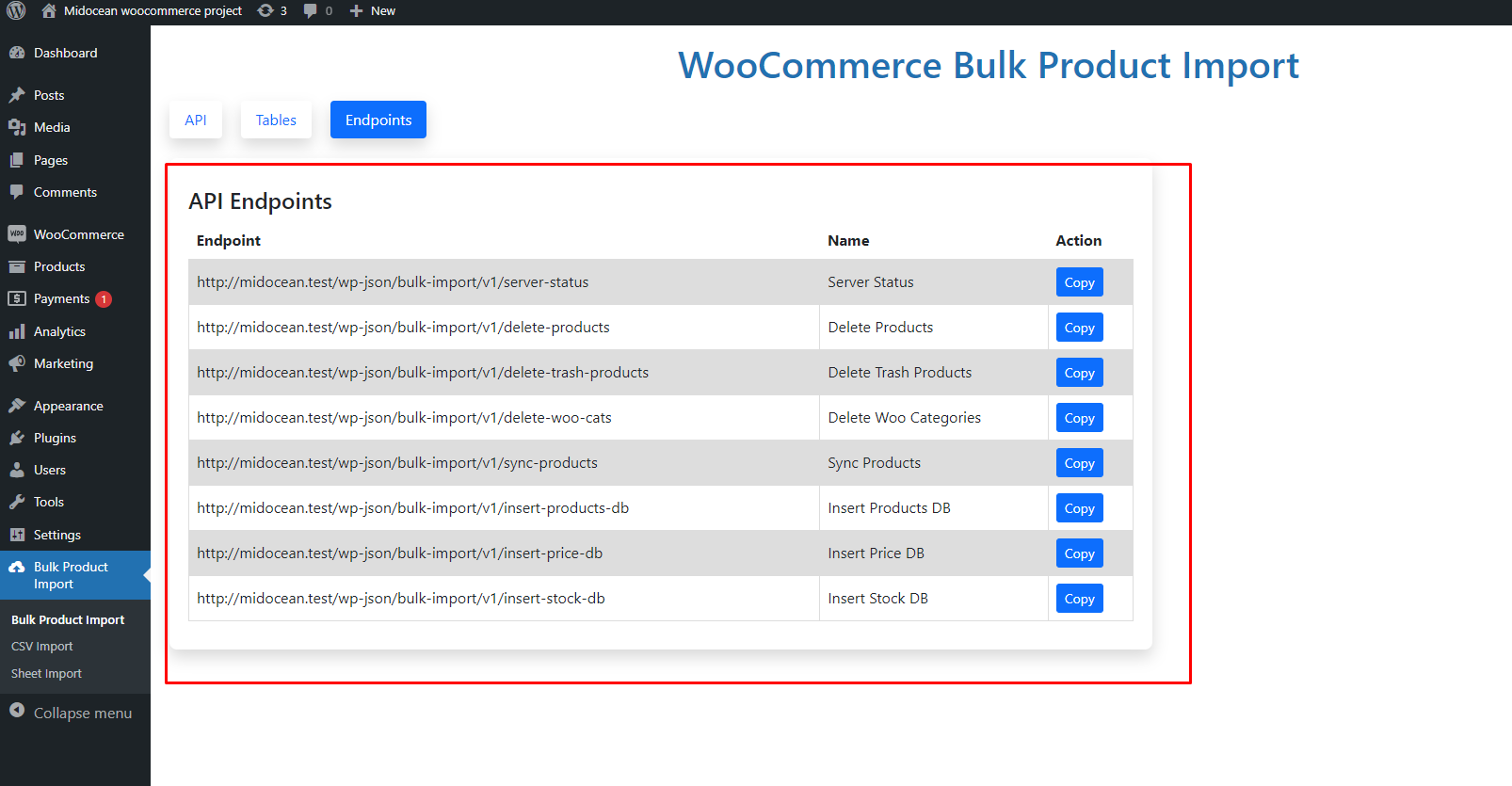Click the Collapse menu arrow icon
1512x786 pixels.
[17, 711]
